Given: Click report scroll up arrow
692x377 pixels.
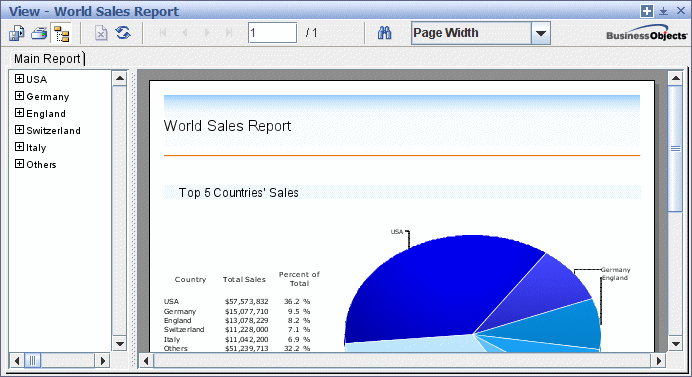Looking at the screenshot, I should 675,79.
